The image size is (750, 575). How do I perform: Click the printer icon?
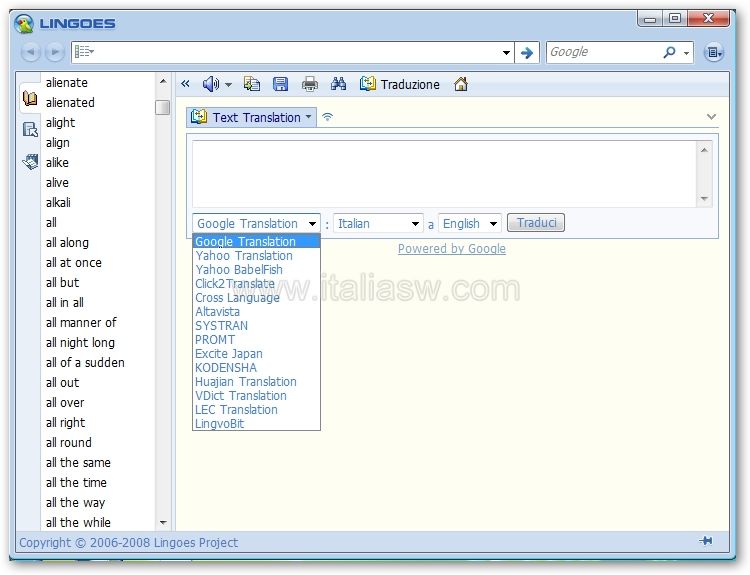coord(309,84)
